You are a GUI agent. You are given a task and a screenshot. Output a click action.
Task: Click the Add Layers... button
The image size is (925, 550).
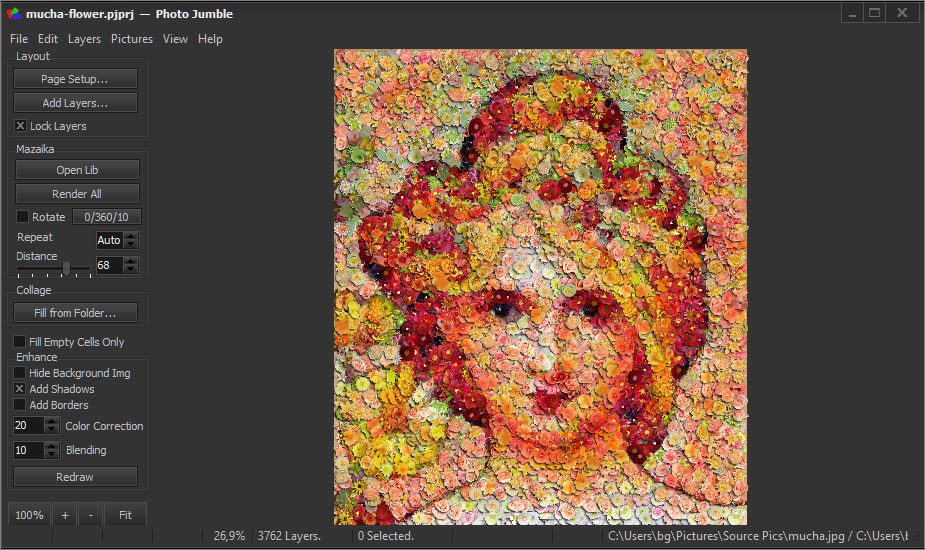(x=75, y=103)
